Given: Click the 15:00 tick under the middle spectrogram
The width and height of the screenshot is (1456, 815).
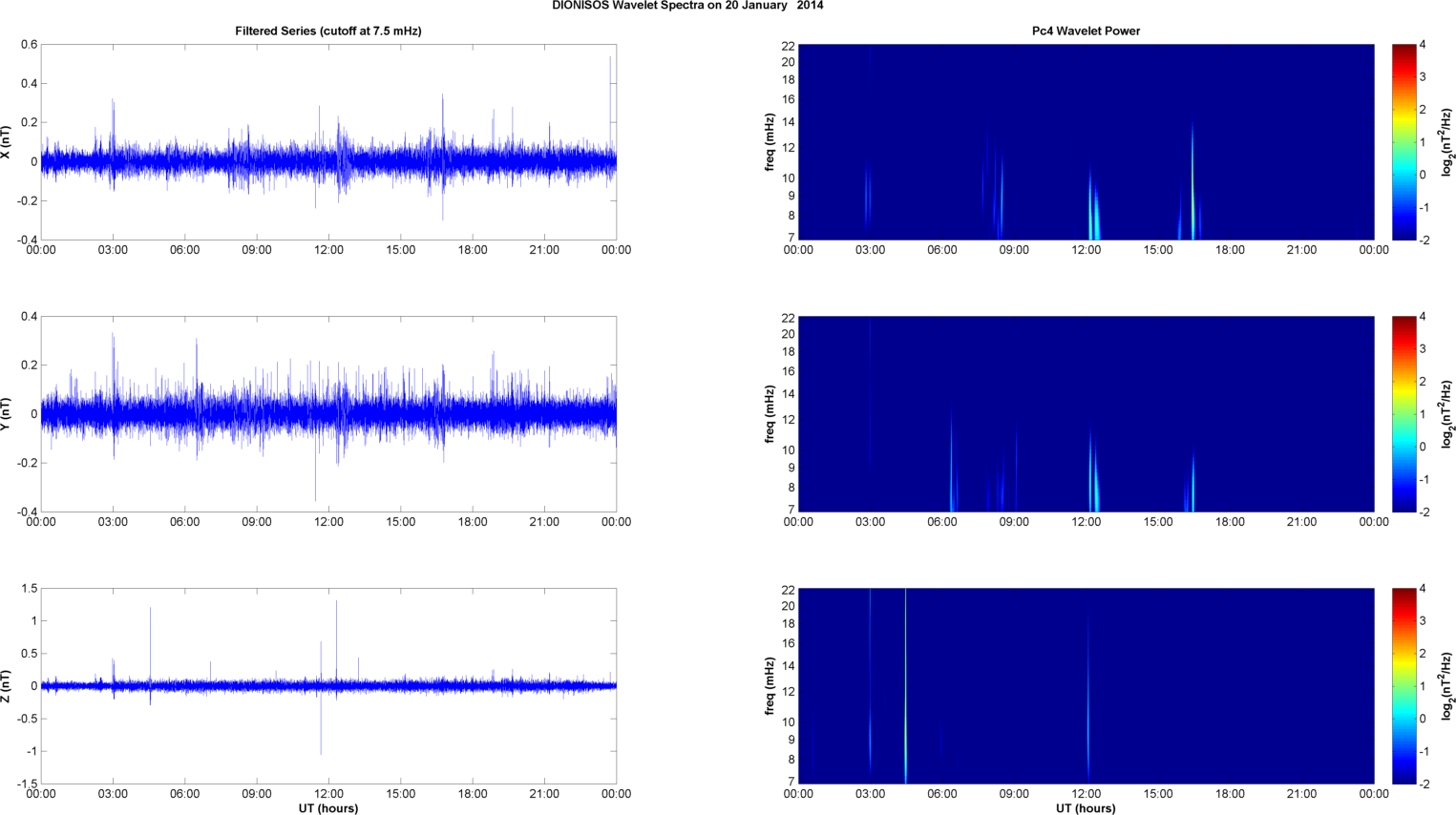Looking at the screenshot, I should click(1158, 522).
